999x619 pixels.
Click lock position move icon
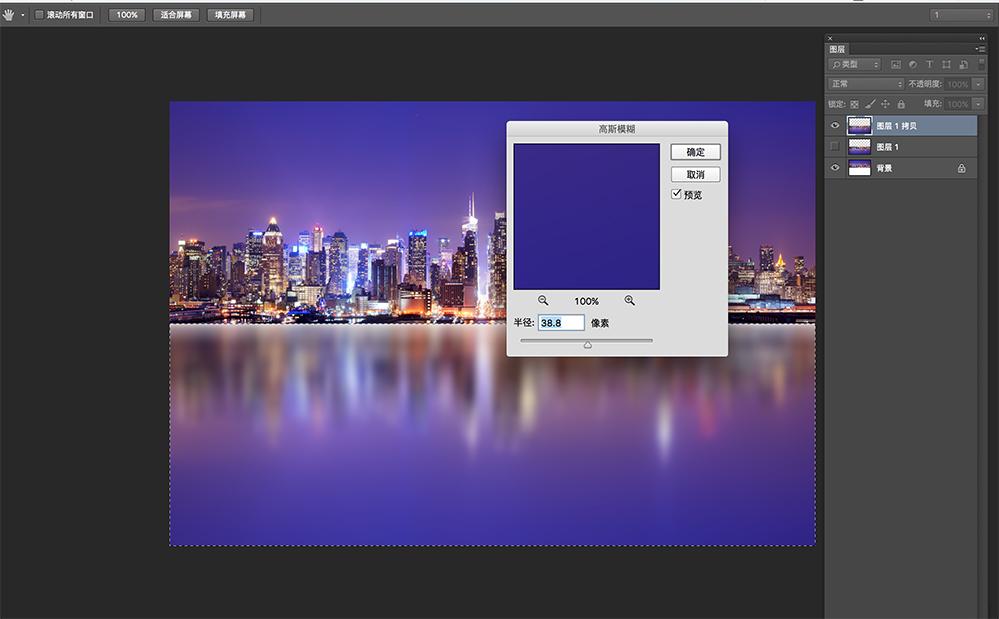(x=885, y=104)
